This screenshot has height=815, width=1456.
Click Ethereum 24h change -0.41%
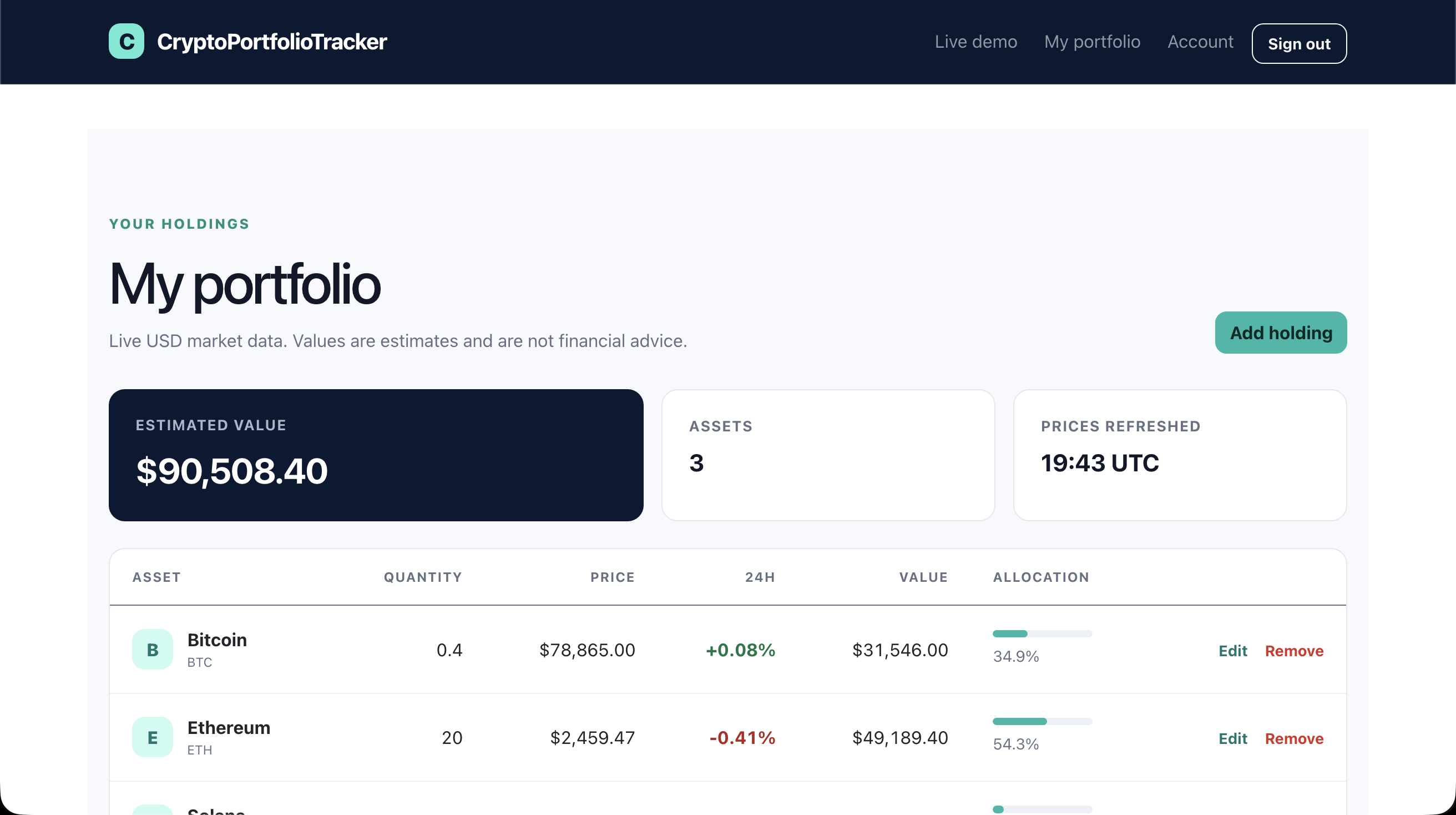[742, 737]
